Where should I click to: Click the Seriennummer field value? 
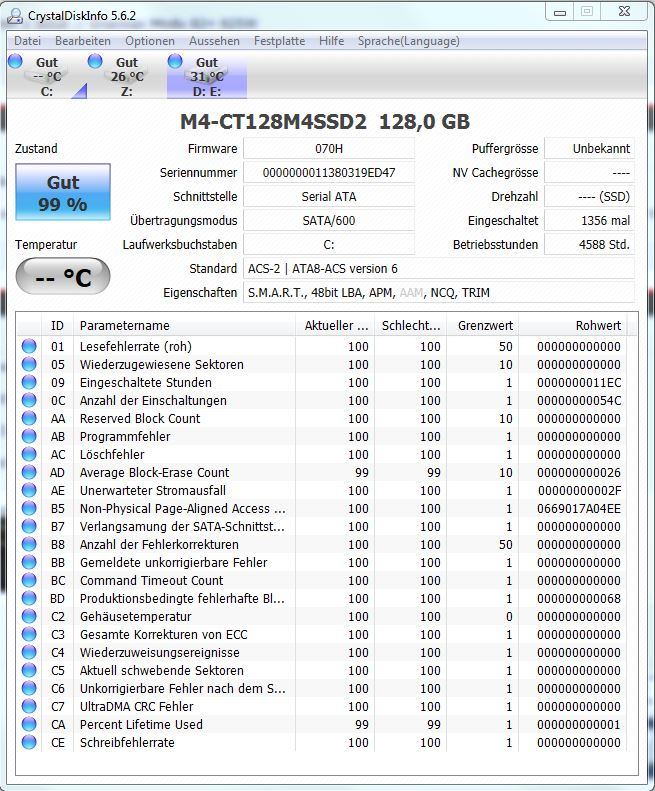click(x=329, y=173)
